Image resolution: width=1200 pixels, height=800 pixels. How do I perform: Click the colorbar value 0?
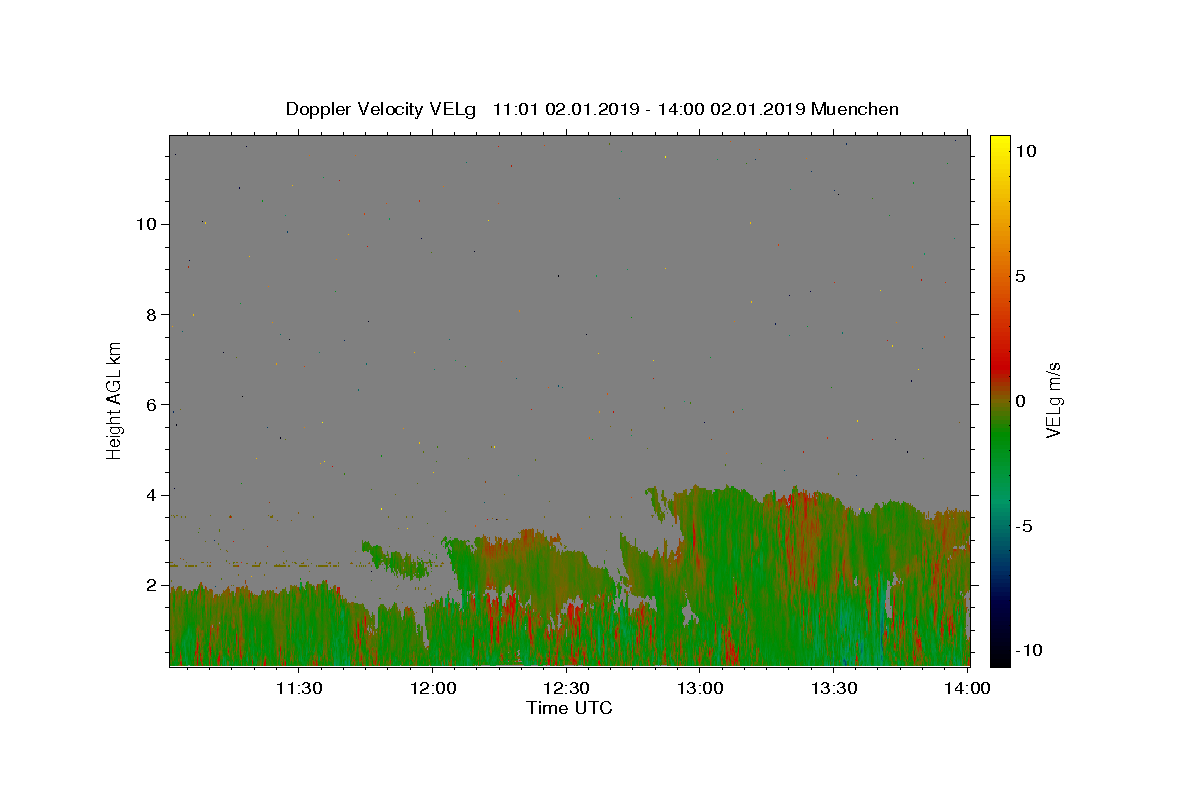pyautogui.click(x=1020, y=401)
